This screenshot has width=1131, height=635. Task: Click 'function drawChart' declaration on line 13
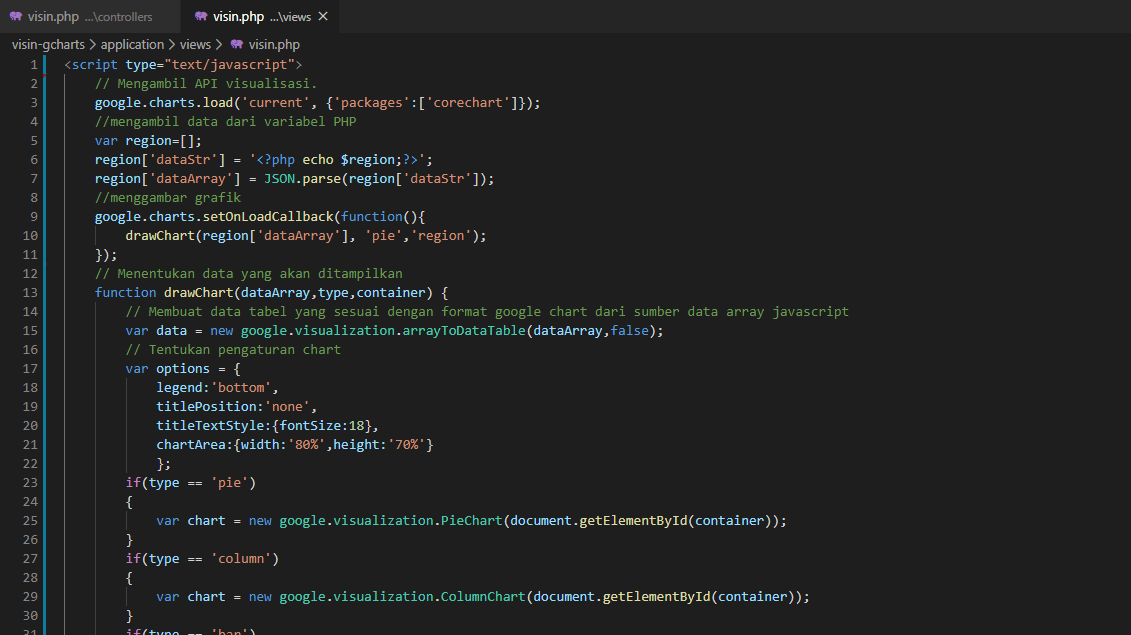(x=164, y=292)
